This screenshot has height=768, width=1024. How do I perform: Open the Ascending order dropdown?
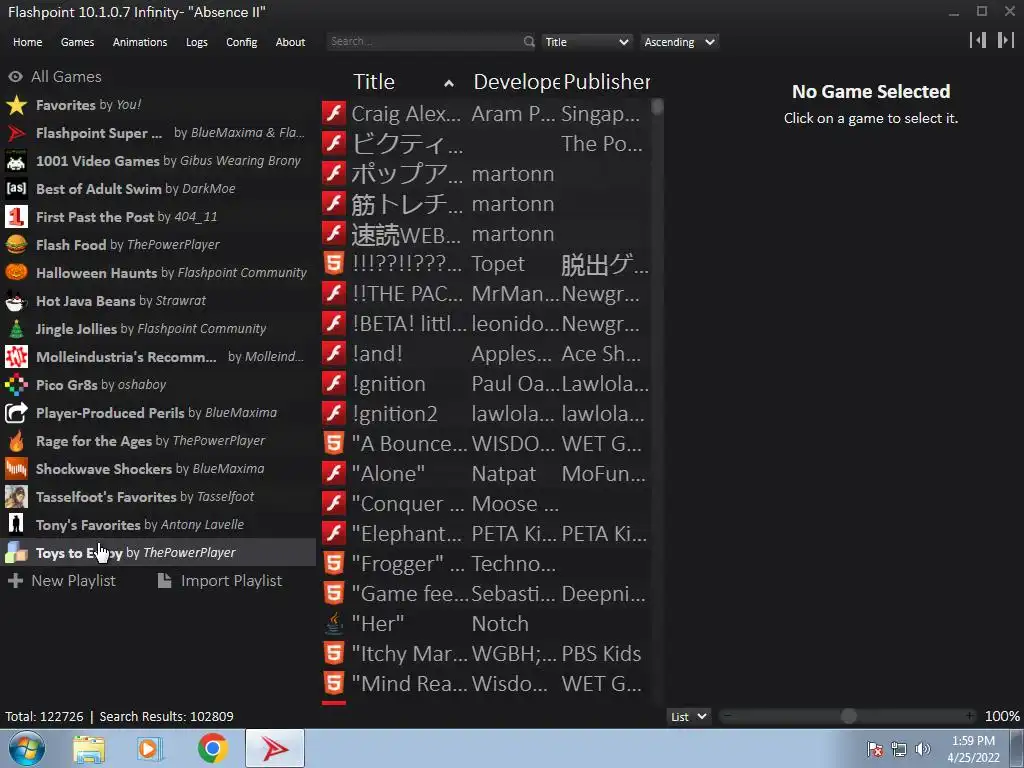coord(679,42)
